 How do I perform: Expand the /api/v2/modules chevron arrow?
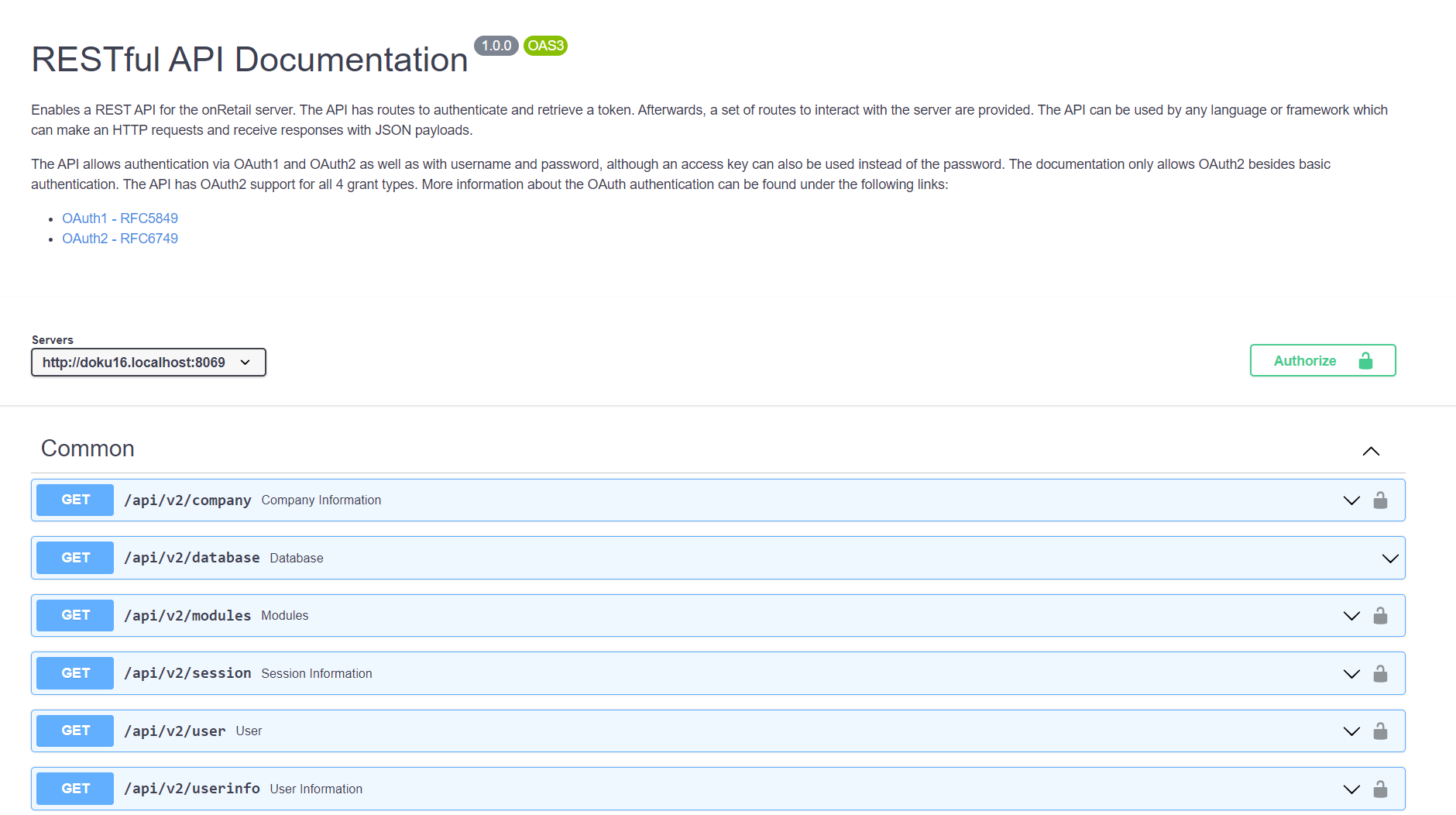[x=1351, y=616]
